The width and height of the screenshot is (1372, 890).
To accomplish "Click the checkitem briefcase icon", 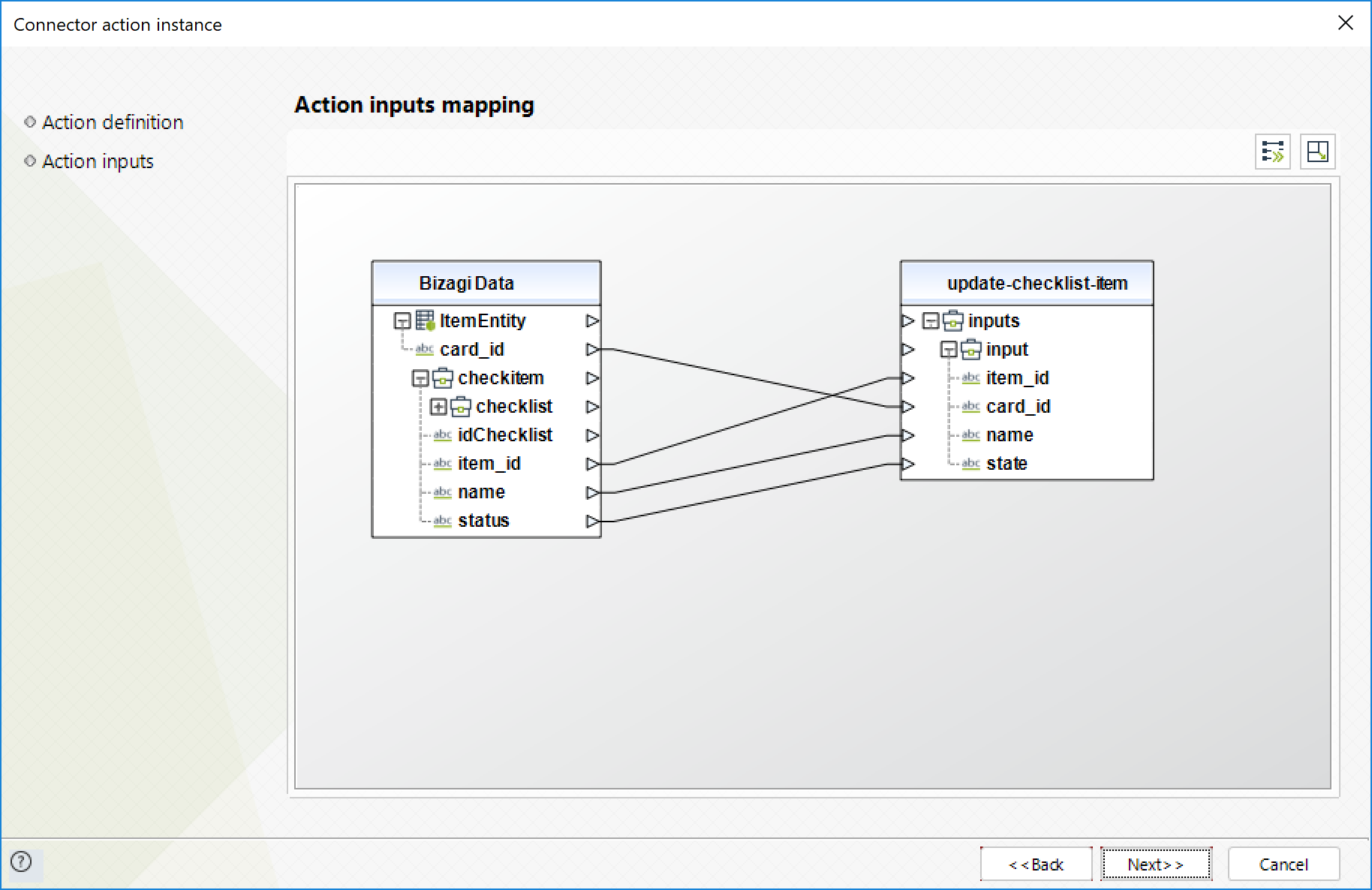I will pos(442,377).
